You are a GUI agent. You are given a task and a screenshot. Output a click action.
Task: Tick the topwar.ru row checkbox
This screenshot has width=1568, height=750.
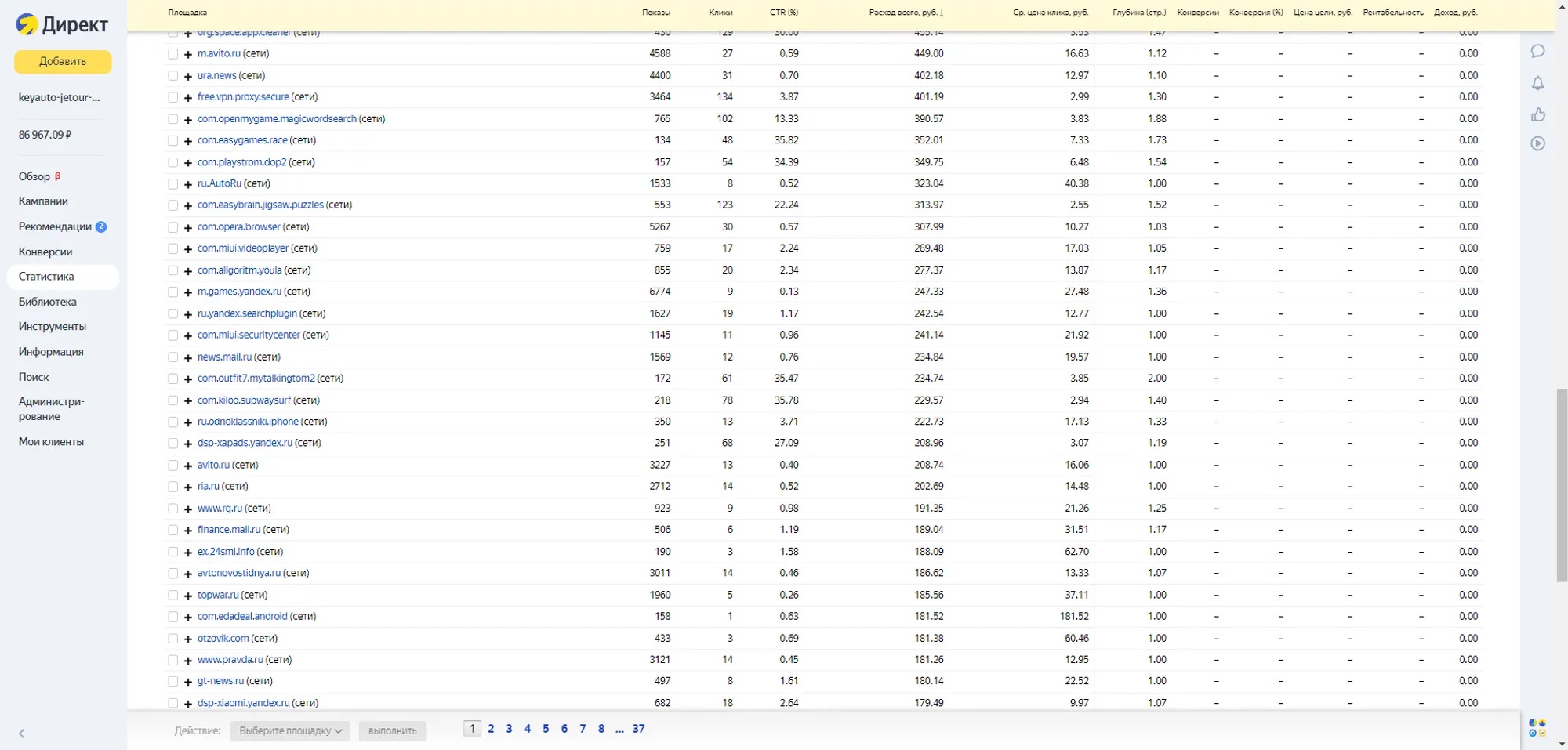[173, 596]
